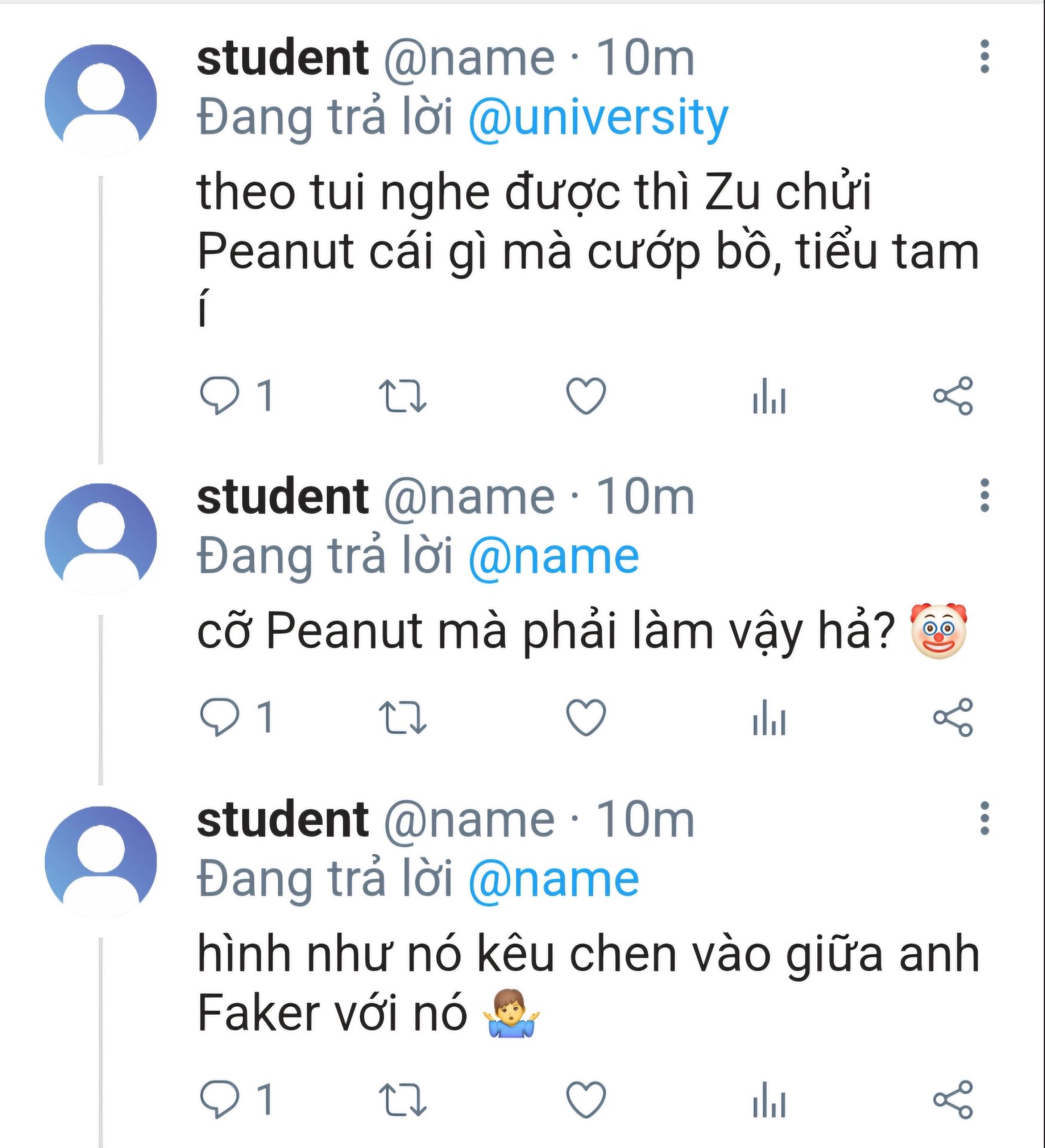Image resolution: width=1045 pixels, height=1148 pixels.
Task: Like the clown emoji tweet
Action: [586, 717]
